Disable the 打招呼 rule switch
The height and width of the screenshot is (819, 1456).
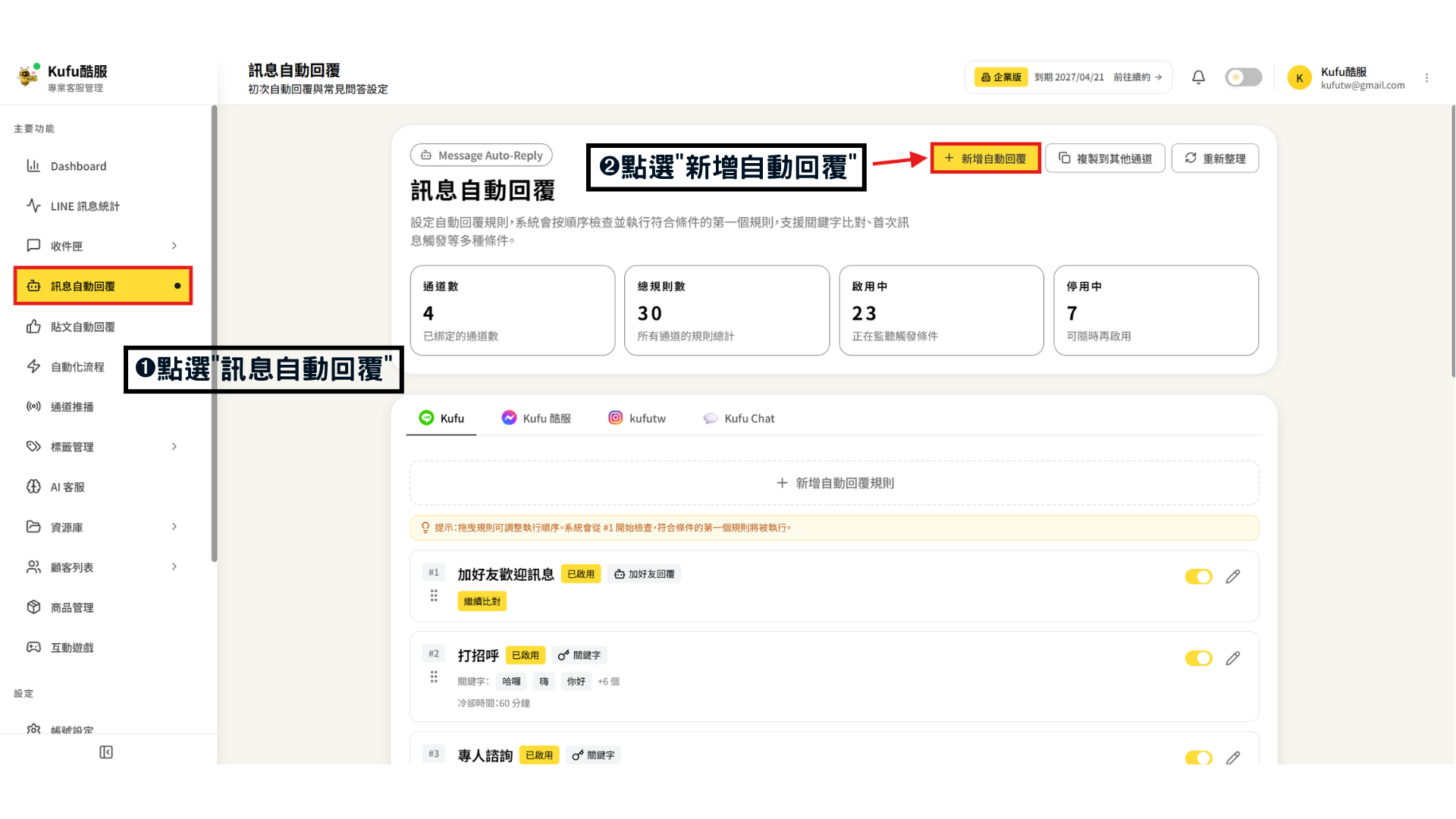1199,658
